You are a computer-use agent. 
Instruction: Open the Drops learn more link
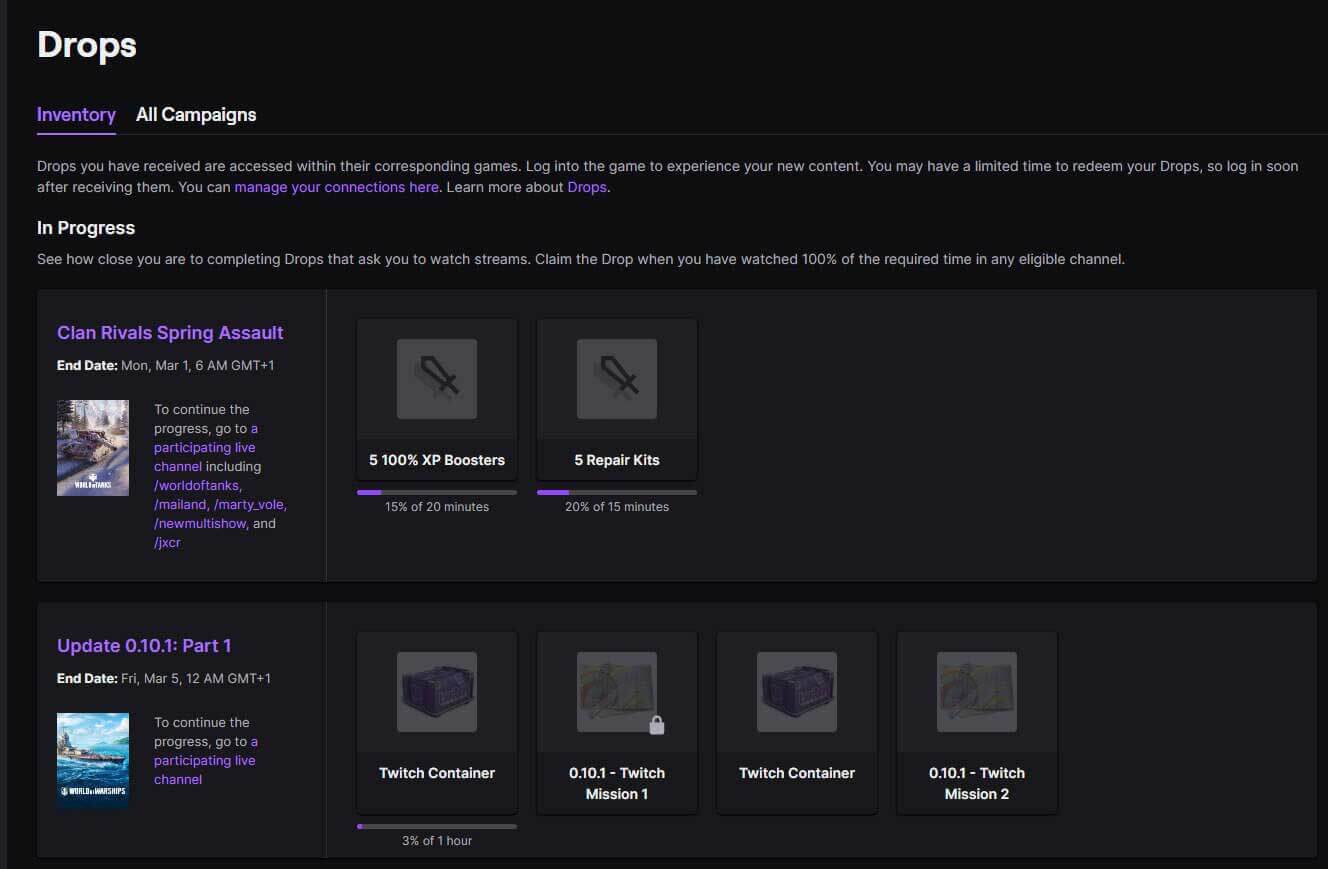[587, 187]
